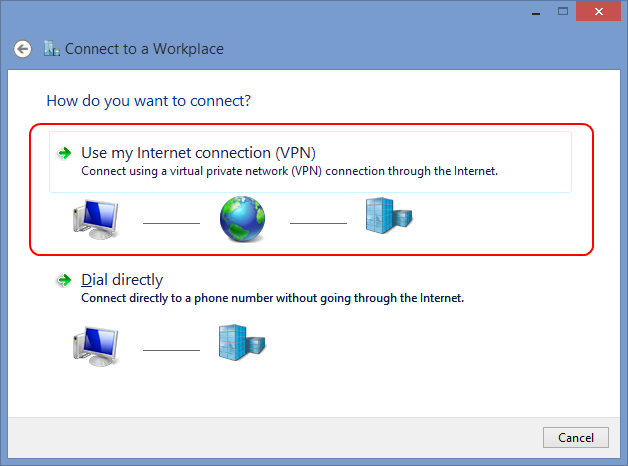Click the globe icon in the VPN diagram
This screenshot has height=466, width=628.
coord(243,218)
